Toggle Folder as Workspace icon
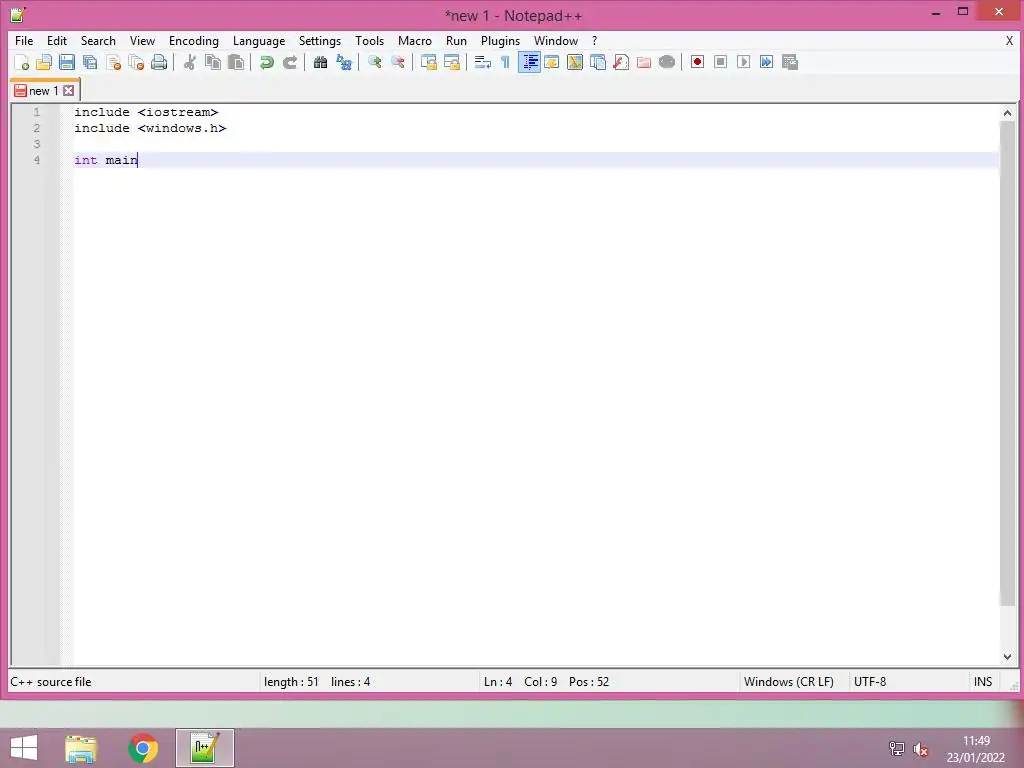This screenshot has height=768, width=1024. point(644,62)
